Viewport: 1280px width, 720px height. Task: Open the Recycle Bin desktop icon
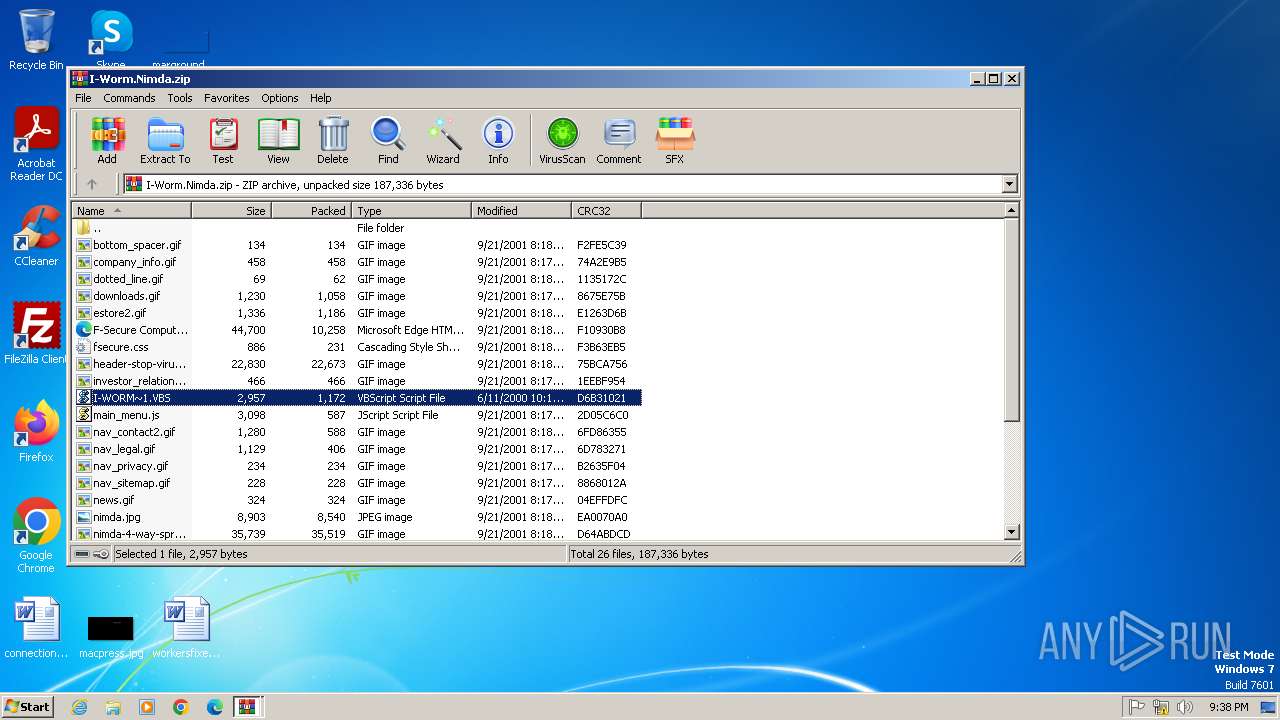[x=36, y=40]
